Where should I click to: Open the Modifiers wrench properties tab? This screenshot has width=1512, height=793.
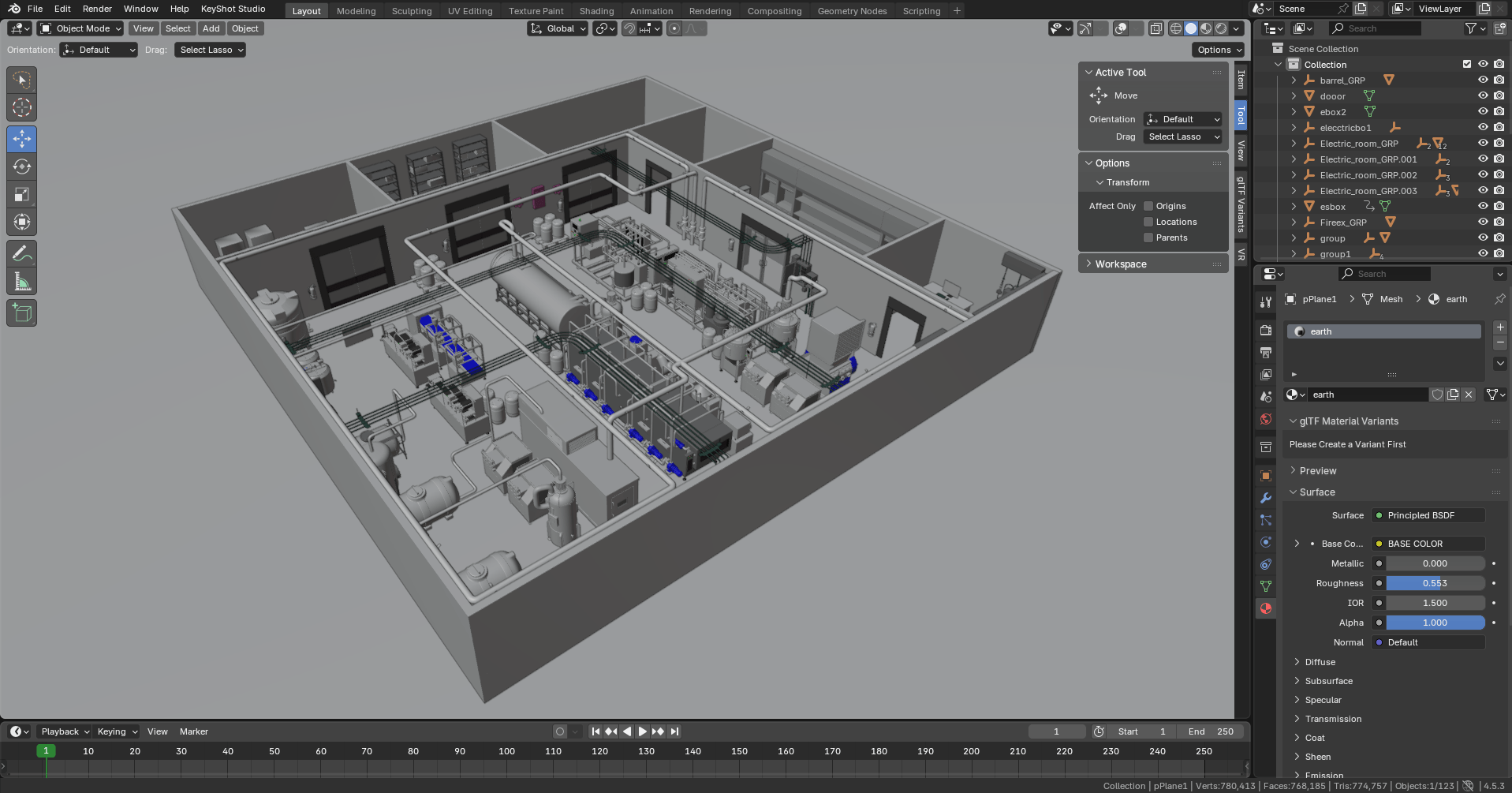click(x=1266, y=498)
